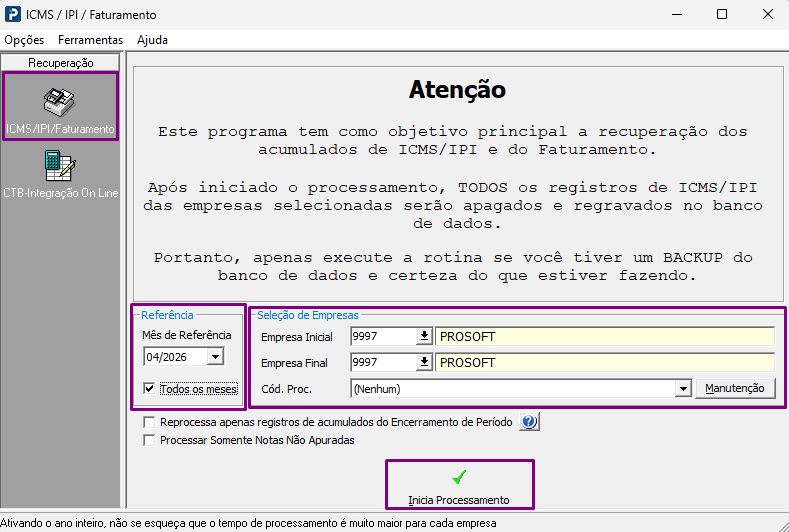The width and height of the screenshot is (789, 532).
Task: Click the Cód. Proc. (Nenhum) value field
Action: click(513, 389)
